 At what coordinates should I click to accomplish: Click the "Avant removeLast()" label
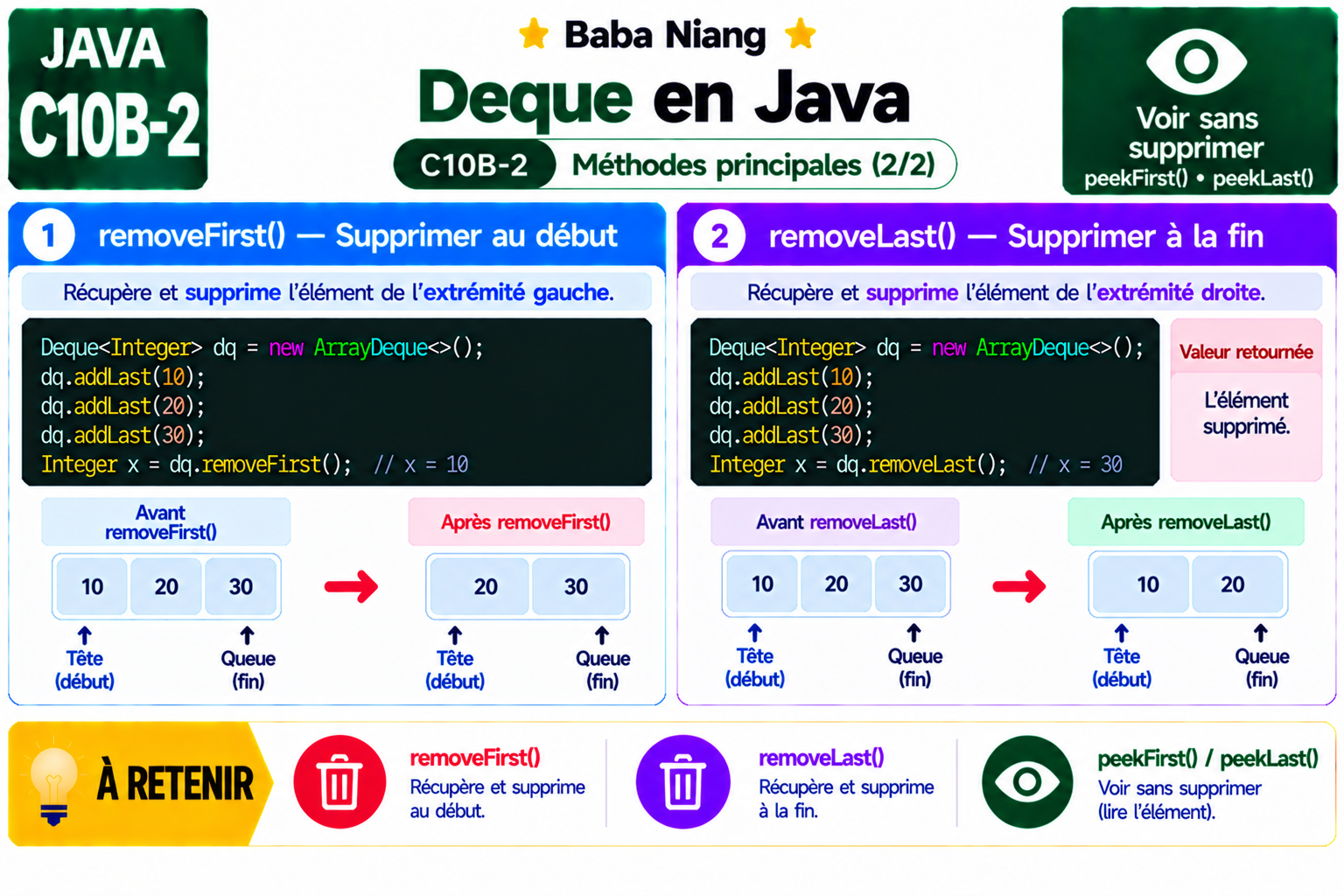point(836,522)
